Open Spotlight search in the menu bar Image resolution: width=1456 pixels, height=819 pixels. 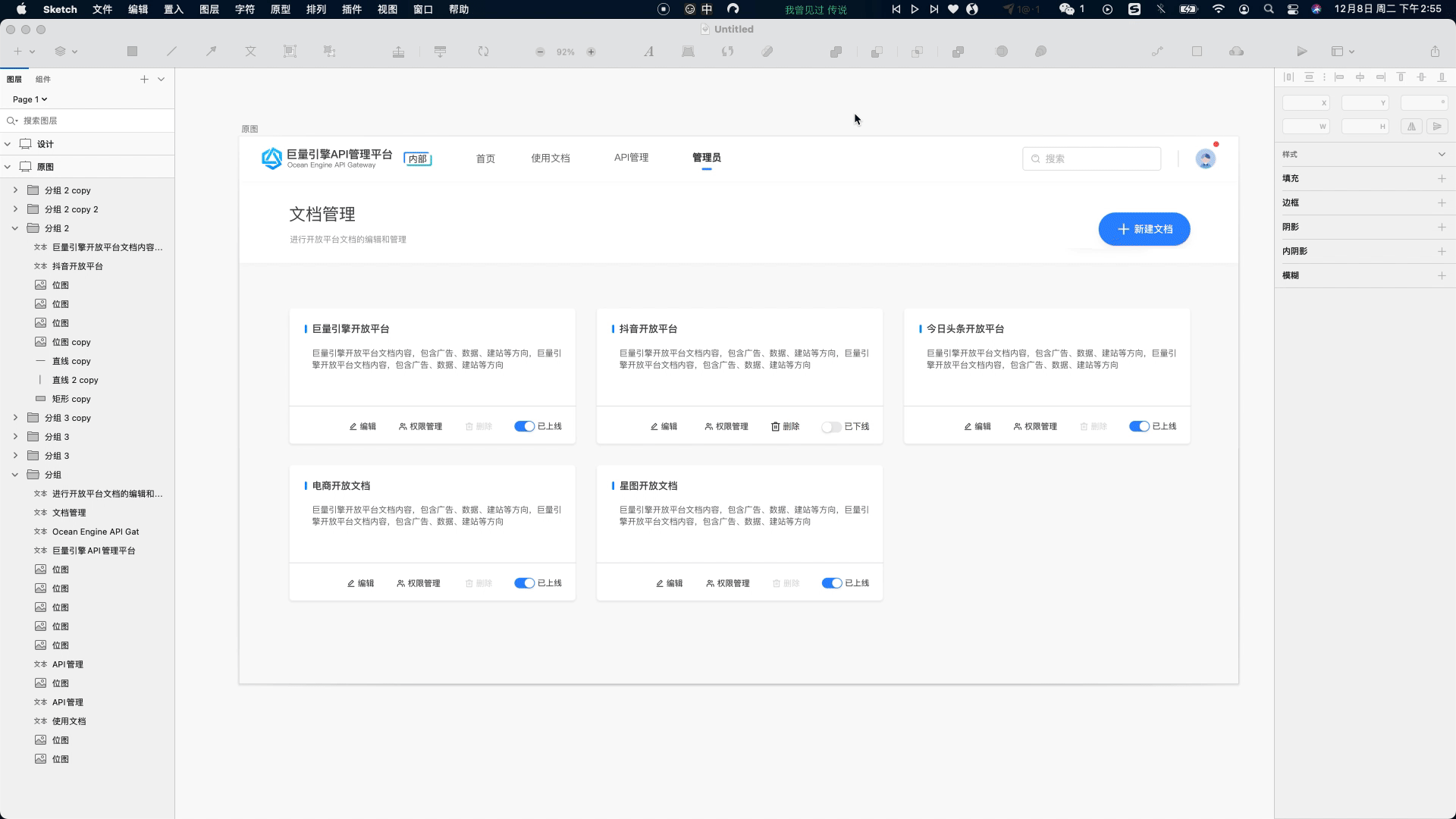(1269, 9)
